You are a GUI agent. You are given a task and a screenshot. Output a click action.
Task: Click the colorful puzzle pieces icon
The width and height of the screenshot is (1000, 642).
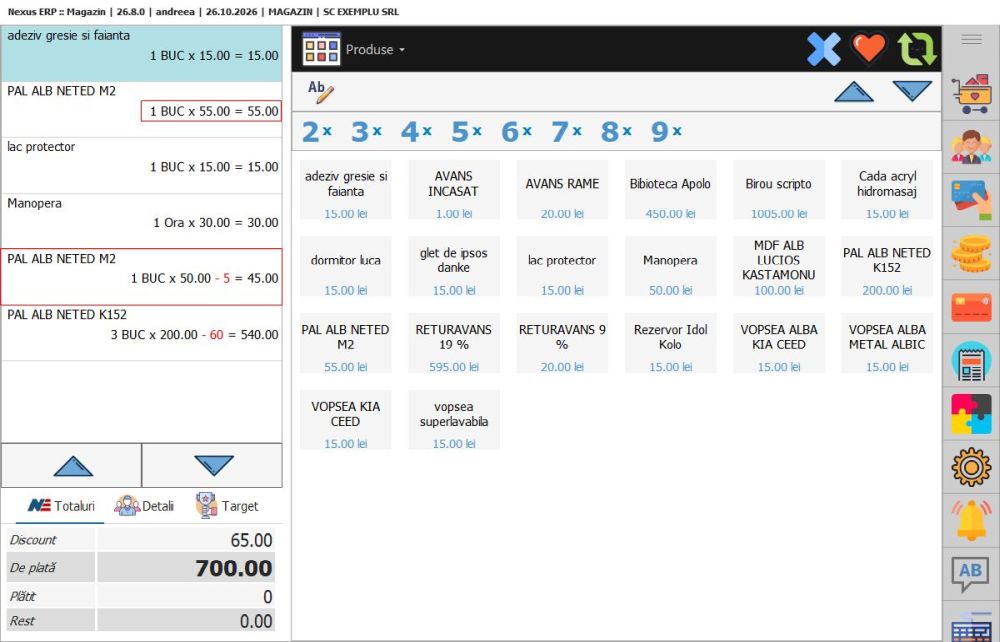(x=971, y=414)
